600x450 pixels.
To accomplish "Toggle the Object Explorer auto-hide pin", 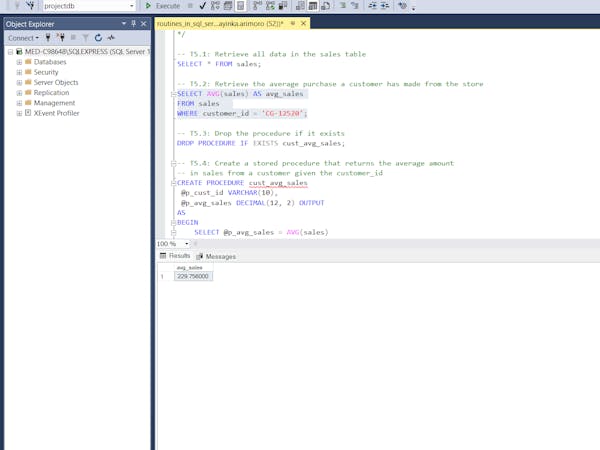I will [134, 24].
